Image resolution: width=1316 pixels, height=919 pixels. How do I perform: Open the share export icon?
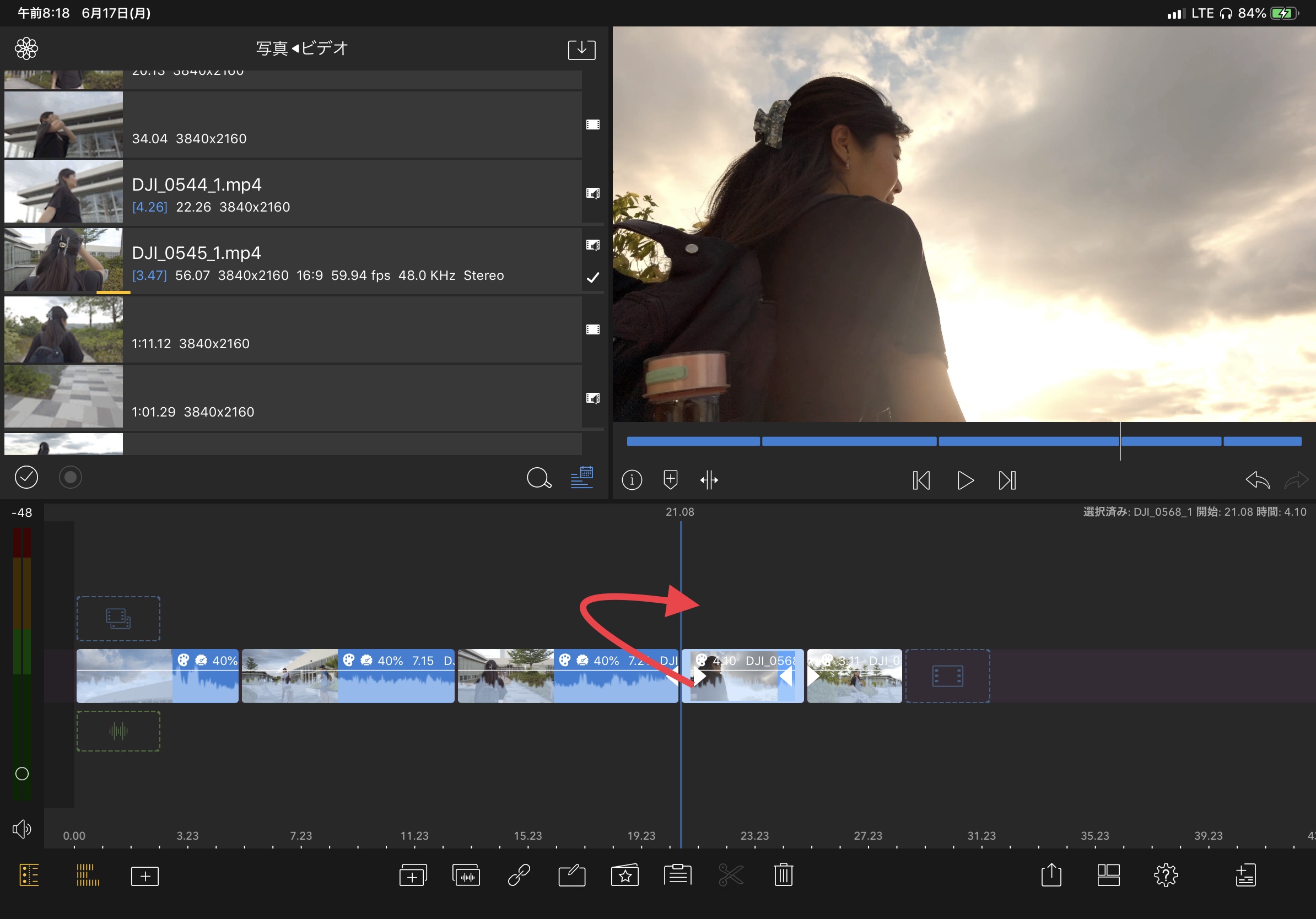1050,875
